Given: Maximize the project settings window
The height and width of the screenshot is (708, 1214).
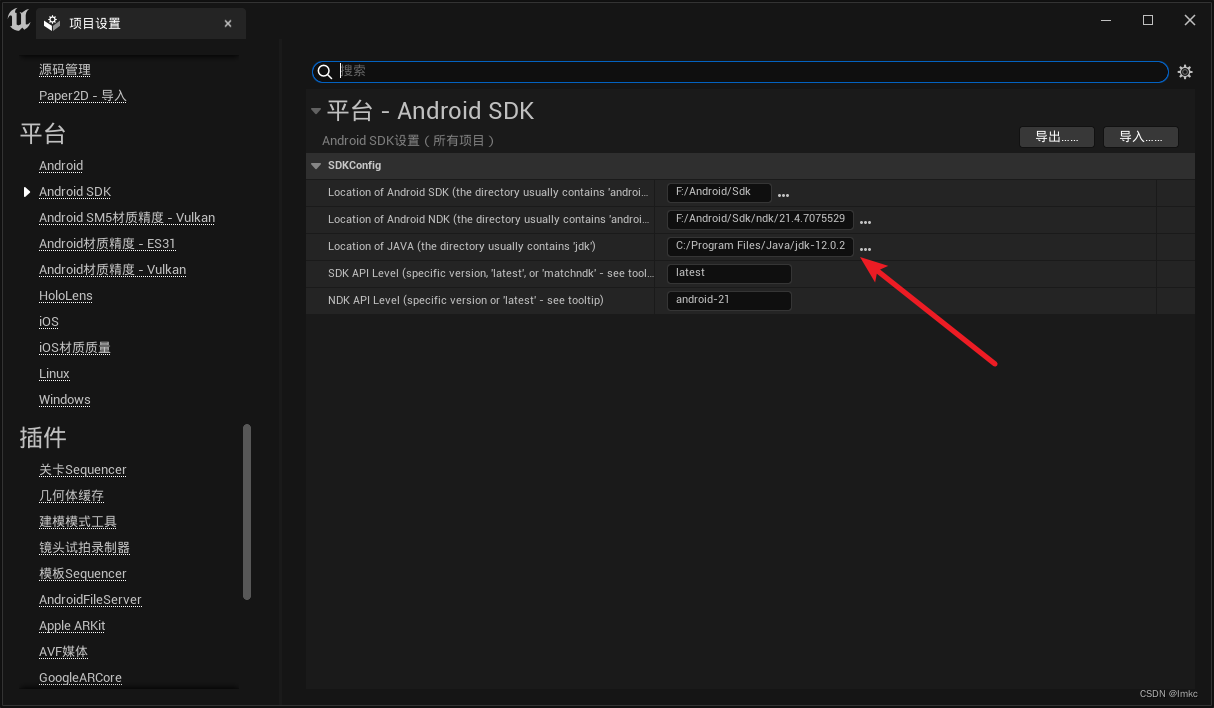Looking at the screenshot, I should pyautogui.click(x=1148, y=20).
